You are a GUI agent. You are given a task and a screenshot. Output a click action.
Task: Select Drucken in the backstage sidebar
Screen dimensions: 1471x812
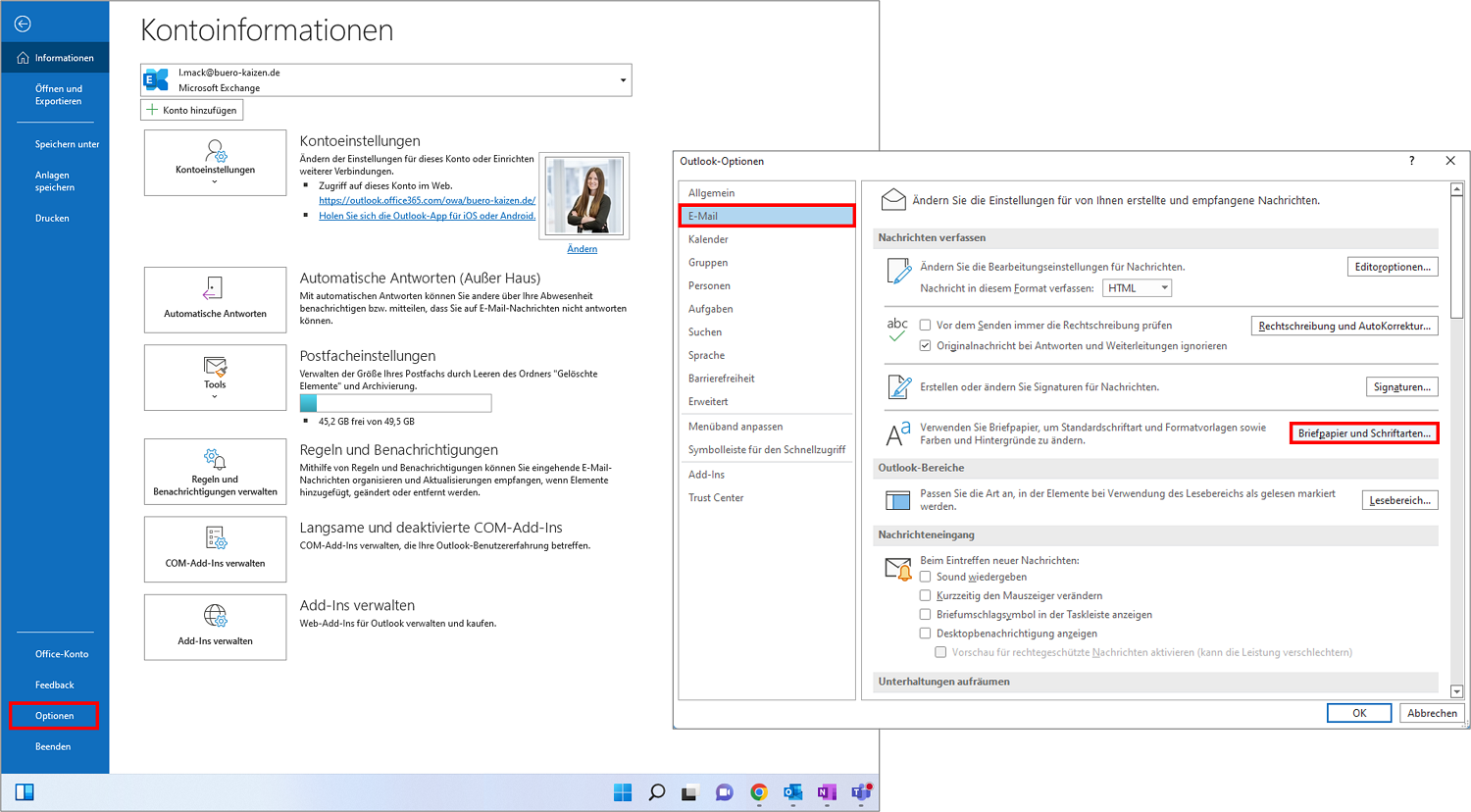coord(52,218)
